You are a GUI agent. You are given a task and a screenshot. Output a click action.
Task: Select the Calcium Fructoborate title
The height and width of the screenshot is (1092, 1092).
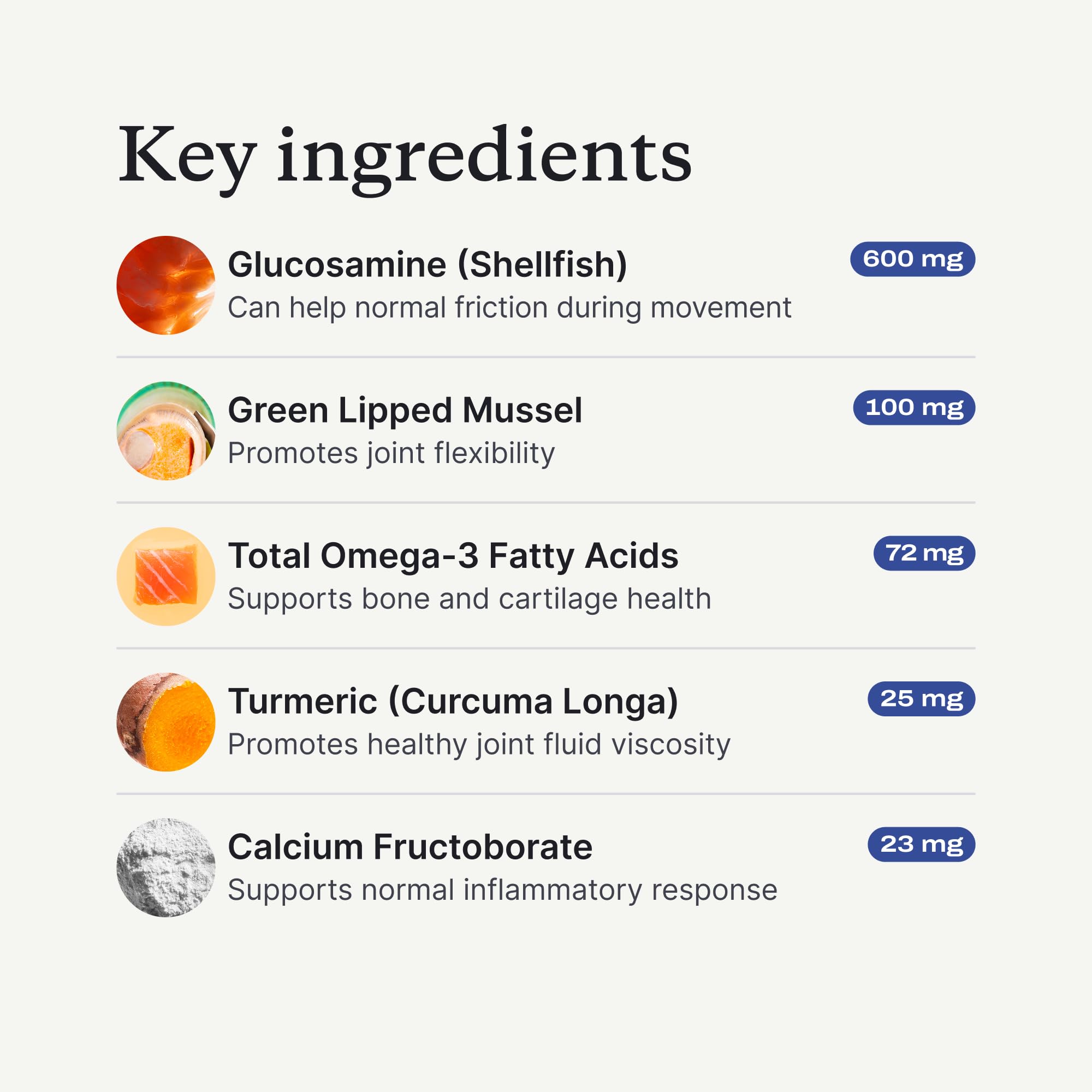410,847
